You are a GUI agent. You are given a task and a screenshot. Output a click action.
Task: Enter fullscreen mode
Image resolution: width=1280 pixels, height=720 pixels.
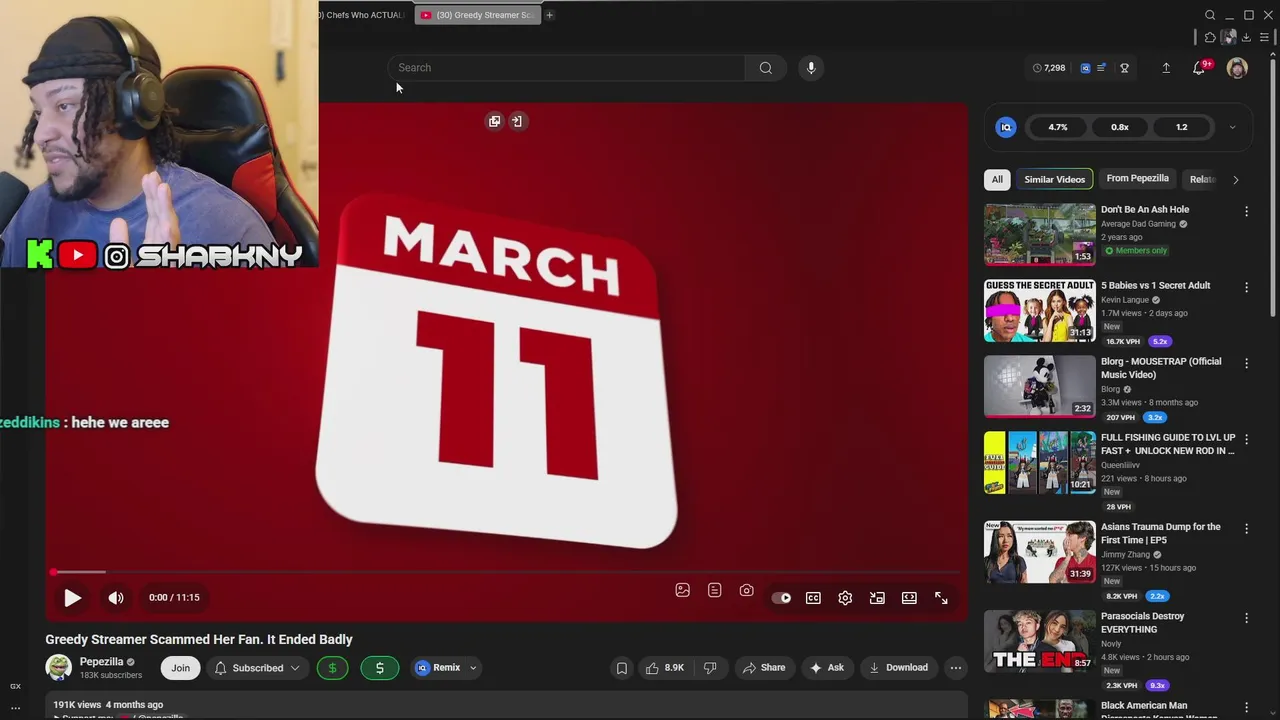pyautogui.click(x=941, y=598)
